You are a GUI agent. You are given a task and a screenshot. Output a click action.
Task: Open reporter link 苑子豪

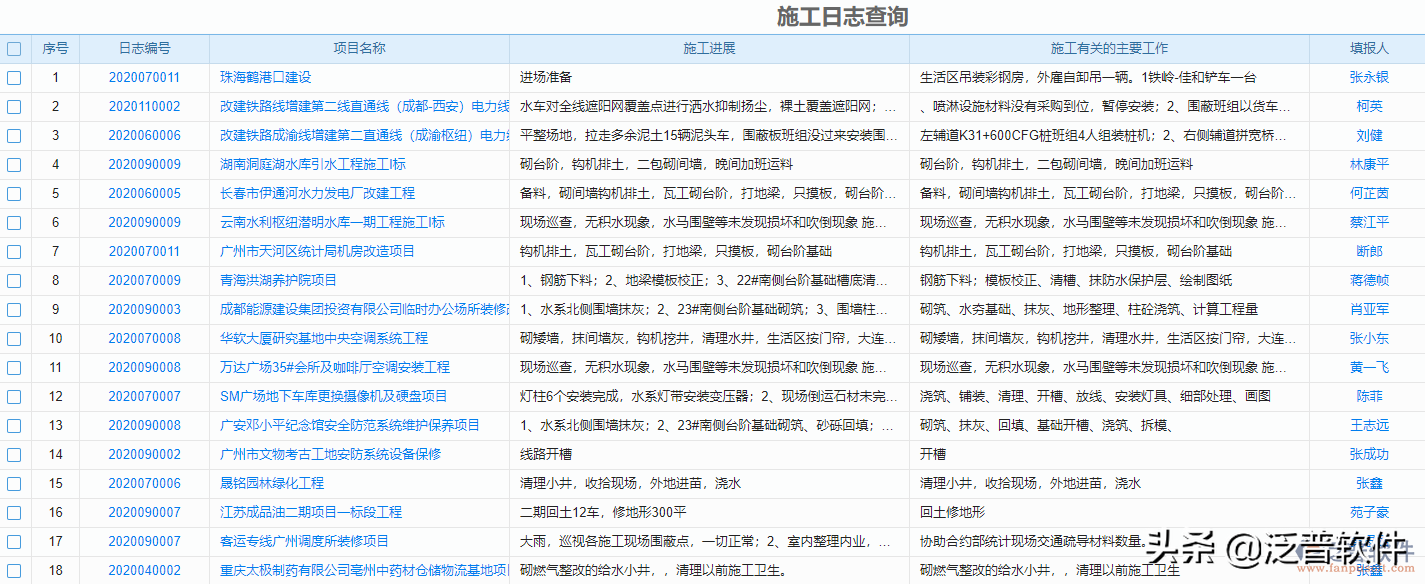[1369, 512]
